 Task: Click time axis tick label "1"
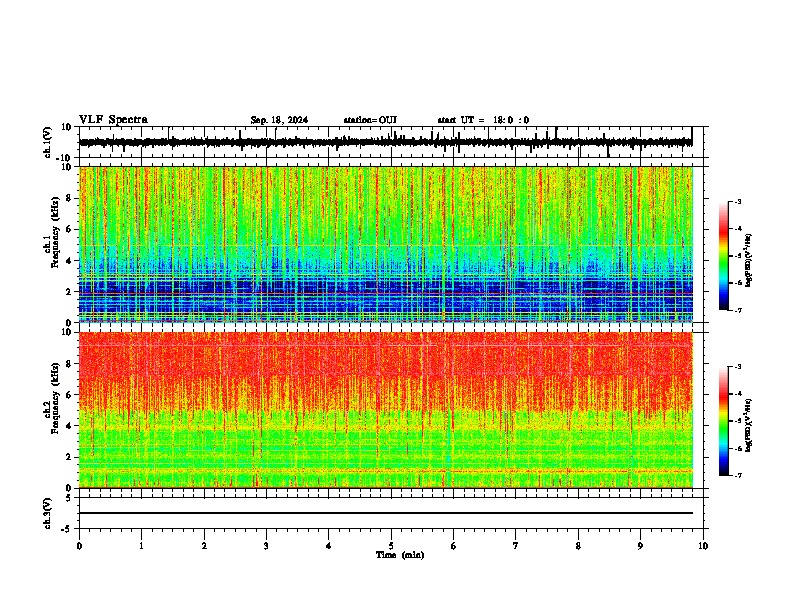[141, 546]
